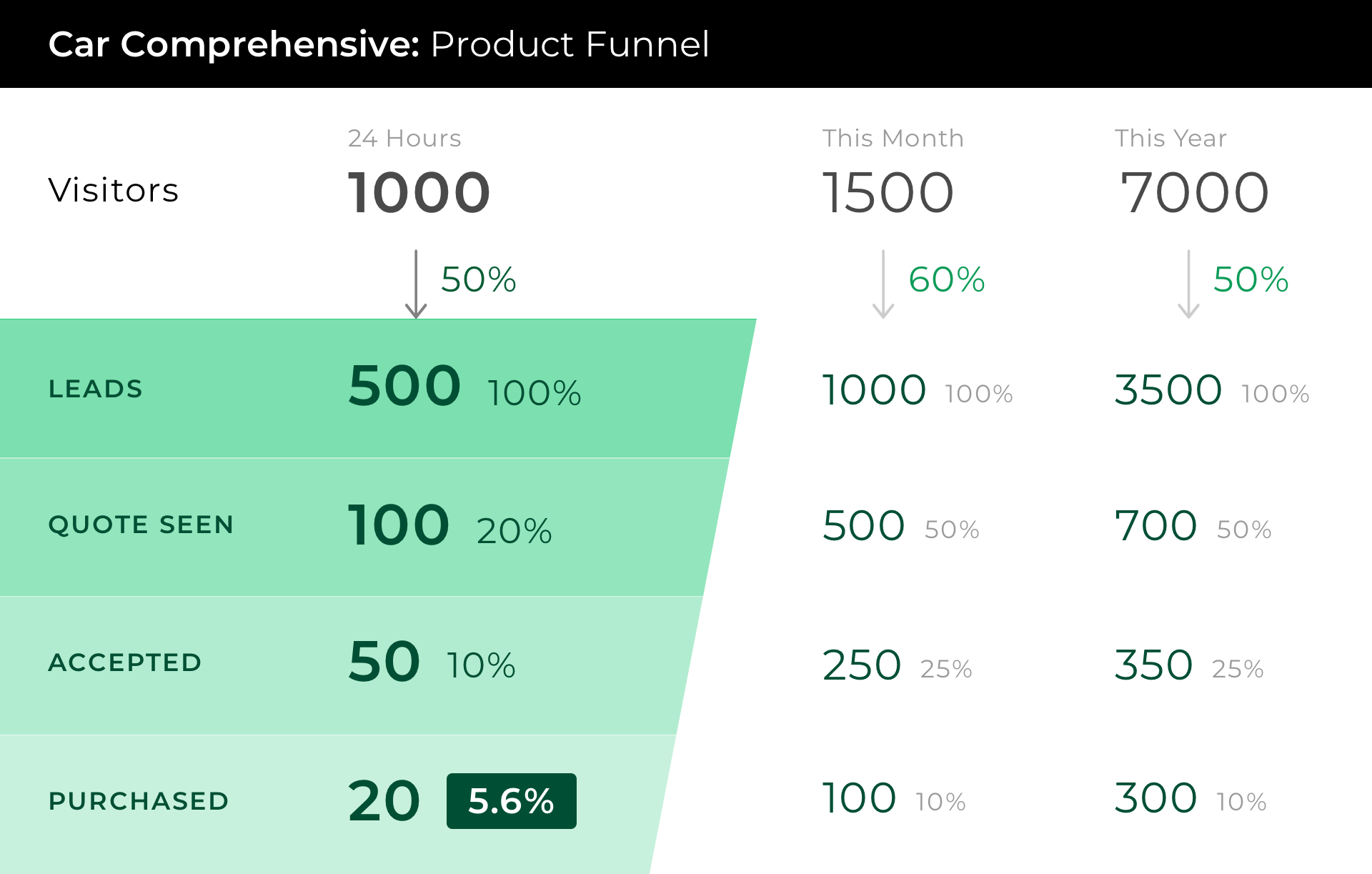Screen dimensions: 1372x874
Task: Select the 24 Hours period tab
Action: [x=404, y=138]
